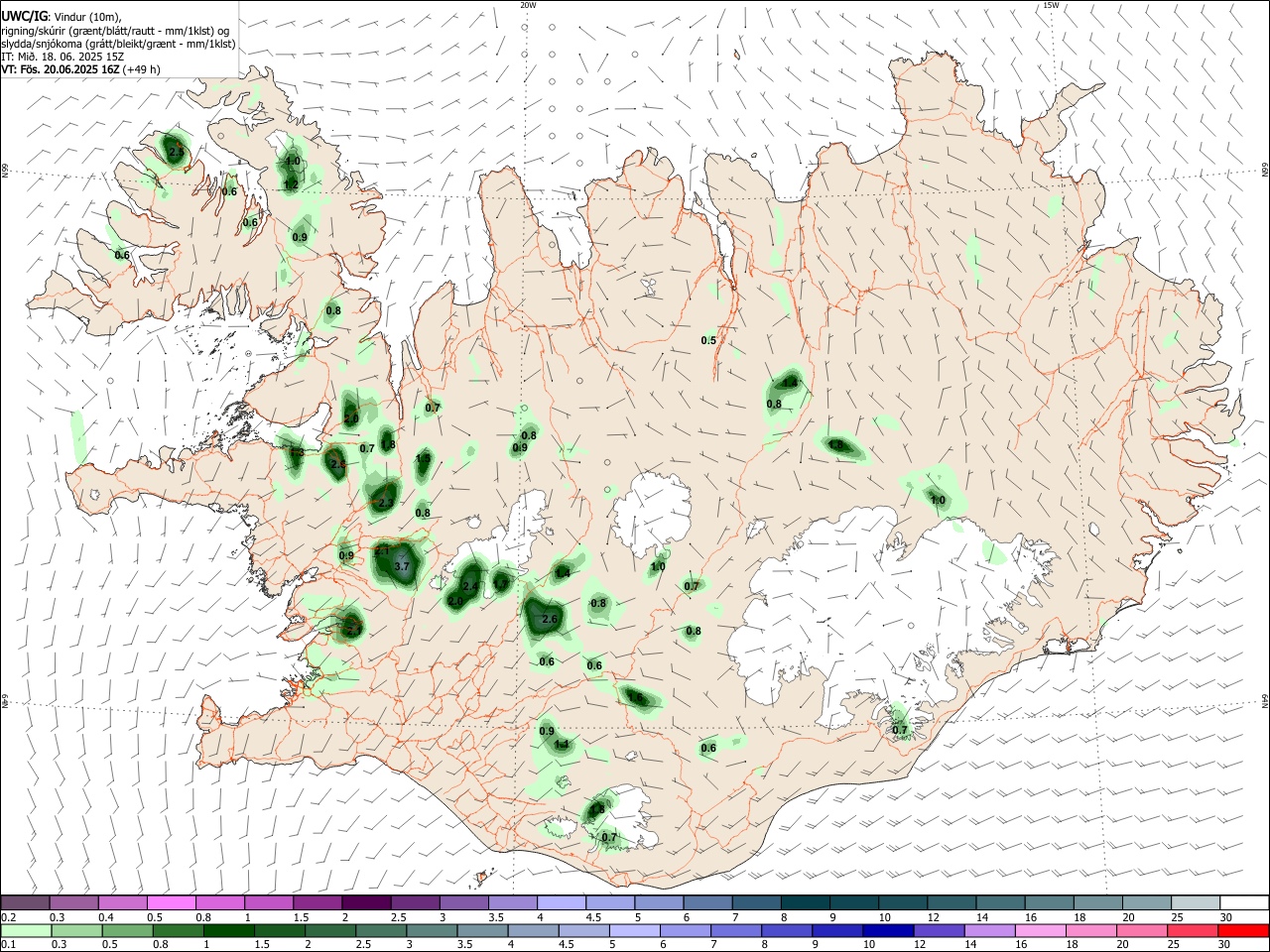Click the 2.4 precipitation value on the map
Screen dimensions: 1270x952
pyautogui.click(x=470, y=586)
